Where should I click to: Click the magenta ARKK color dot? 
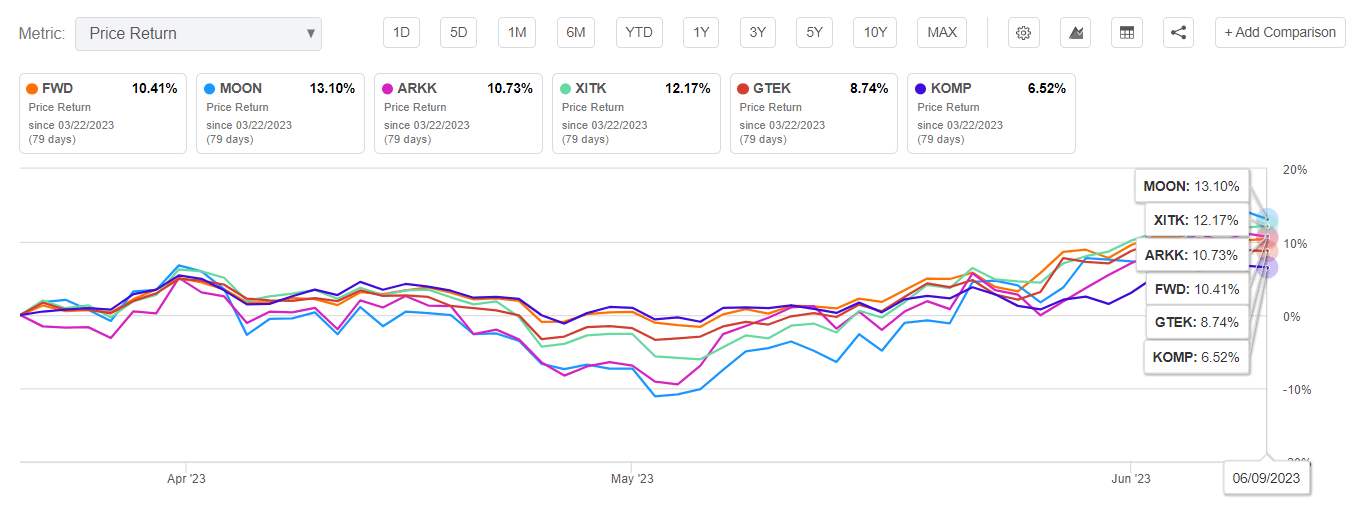[x=389, y=89]
